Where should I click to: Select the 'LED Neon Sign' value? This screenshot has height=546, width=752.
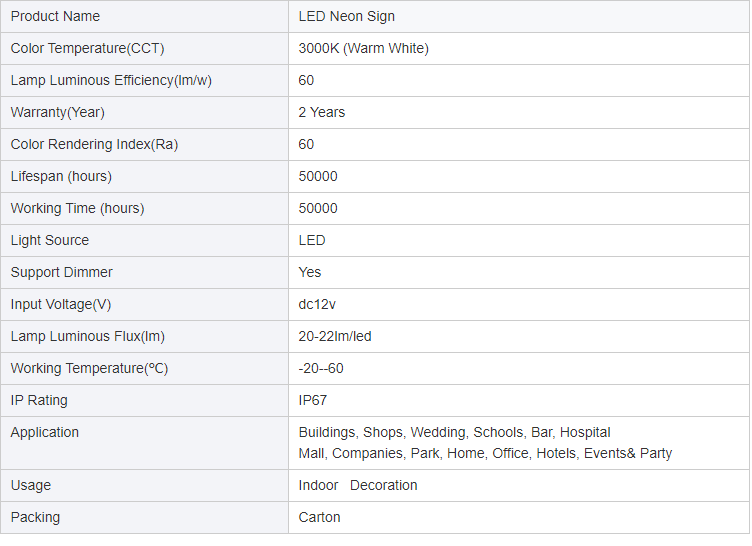pyautogui.click(x=346, y=16)
